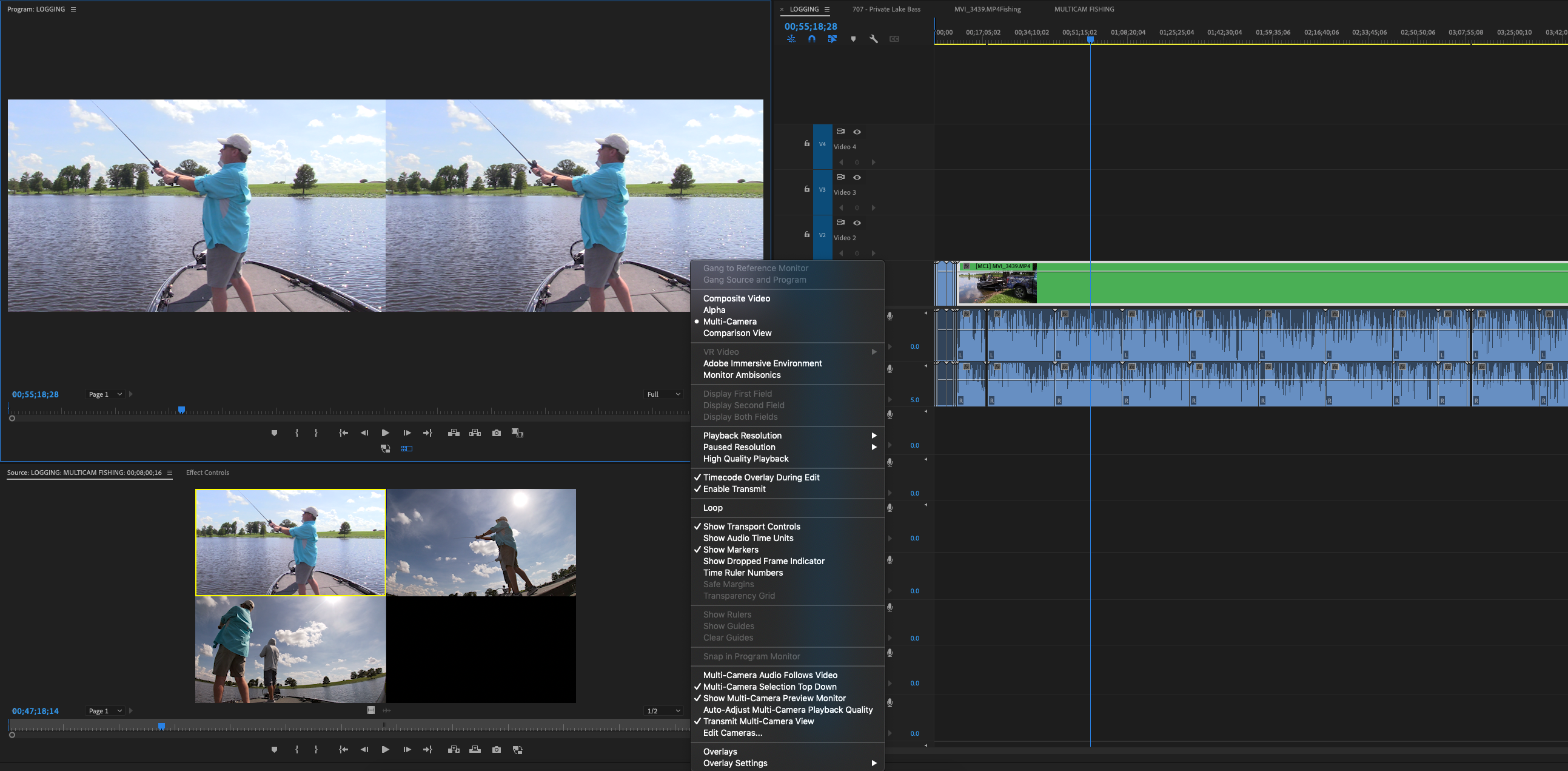Click the Linked Selection icon in timeline
Viewport: 1568px width, 771px height.
pyautogui.click(x=832, y=38)
